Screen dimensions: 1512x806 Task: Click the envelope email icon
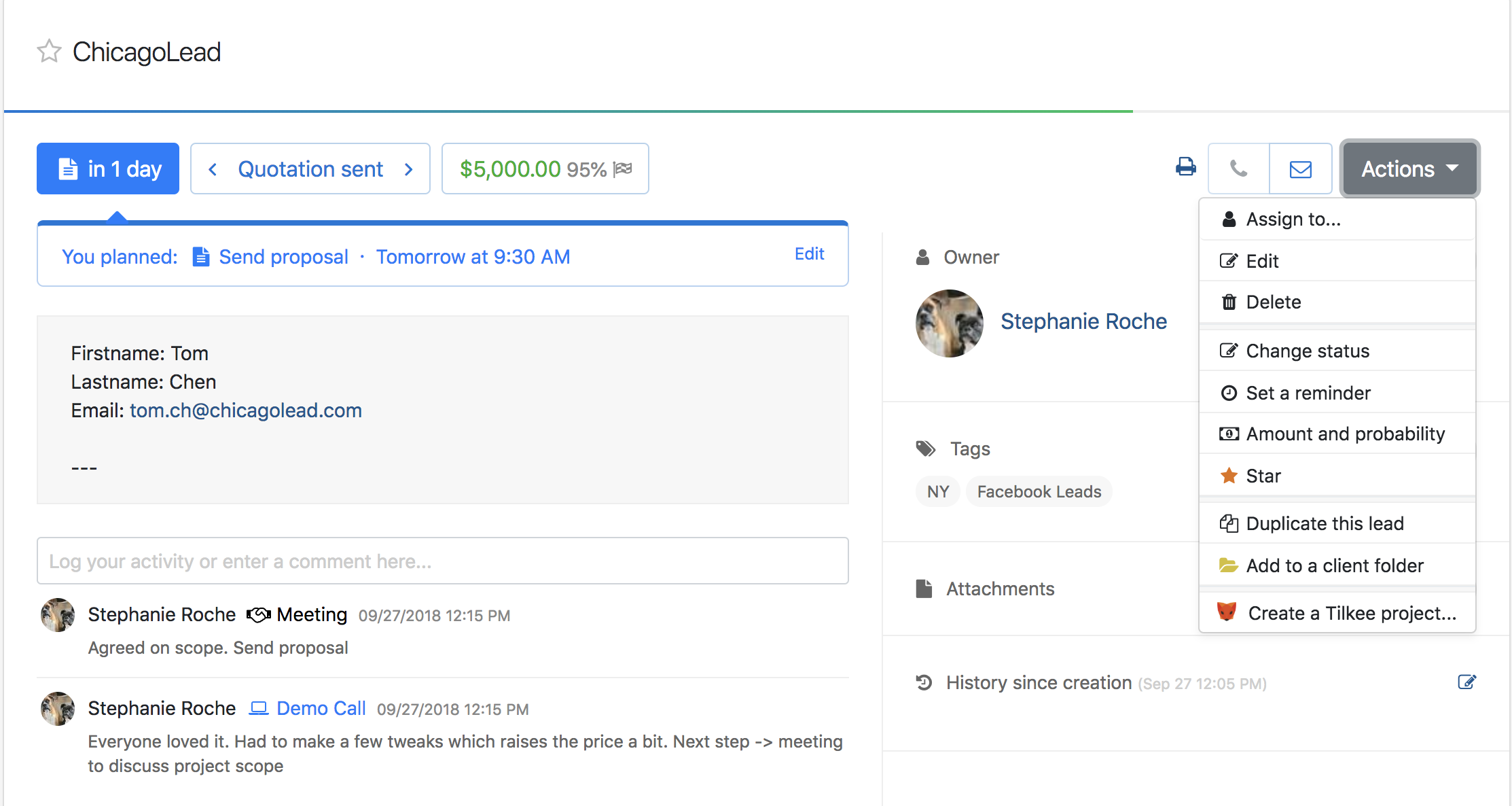coord(1300,169)
